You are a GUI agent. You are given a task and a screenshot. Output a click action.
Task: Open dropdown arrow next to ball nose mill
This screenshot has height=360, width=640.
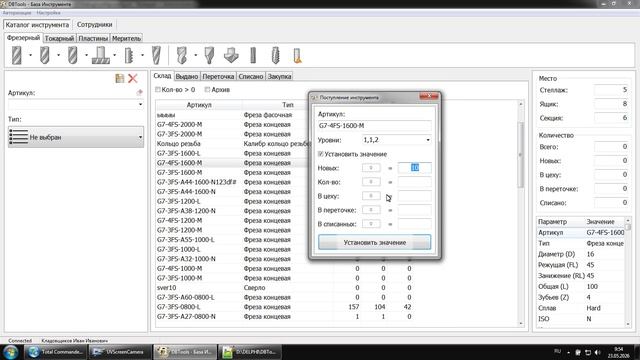(86, 55)
